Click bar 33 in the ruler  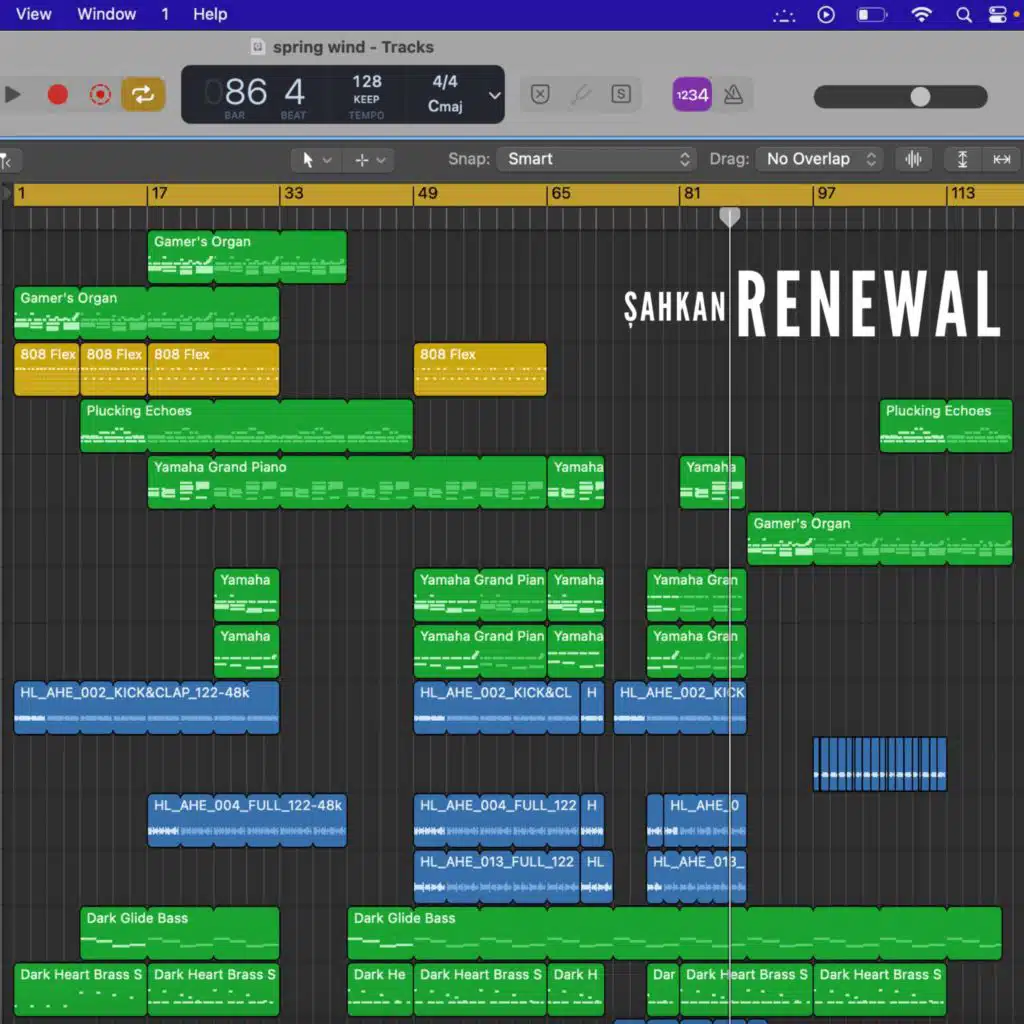(x=293, y=193)
